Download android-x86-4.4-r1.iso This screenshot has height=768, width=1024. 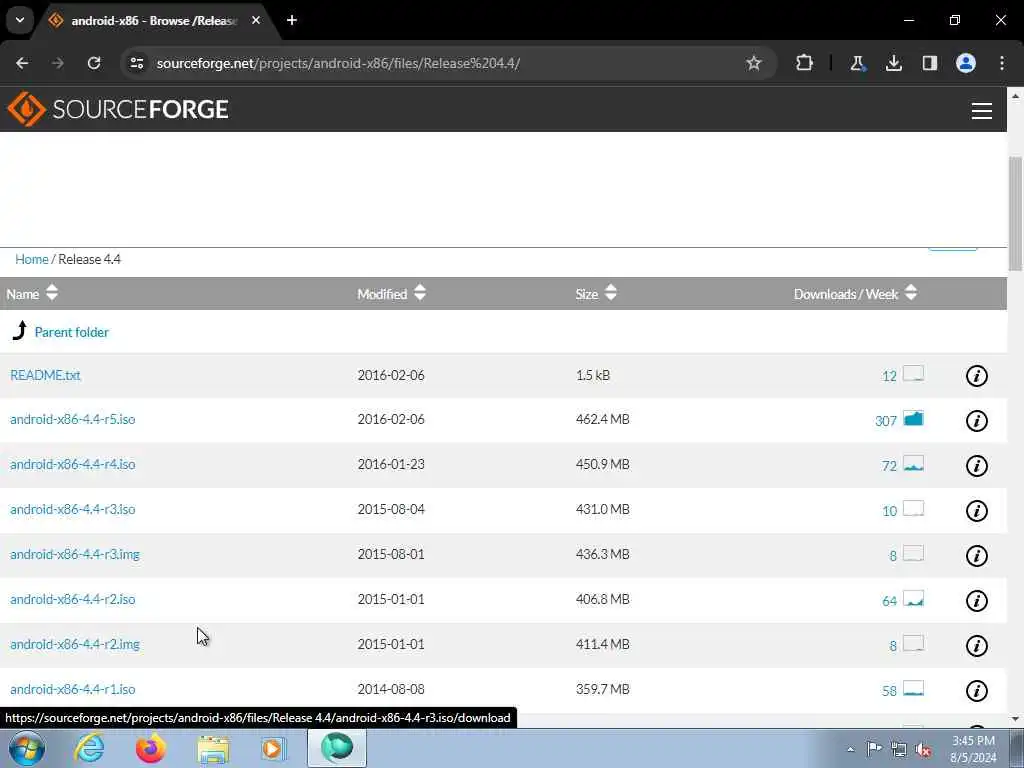click(72, 689)
